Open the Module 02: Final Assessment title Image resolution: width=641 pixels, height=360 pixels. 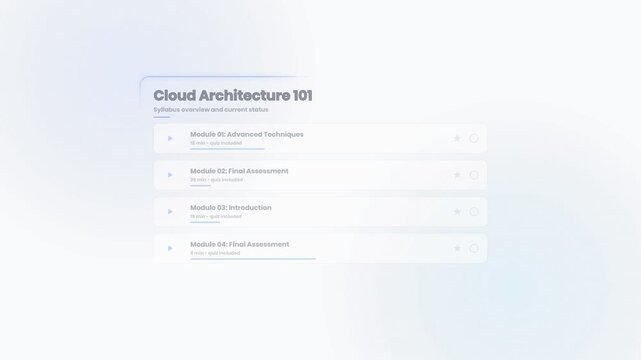pos(239,171)
